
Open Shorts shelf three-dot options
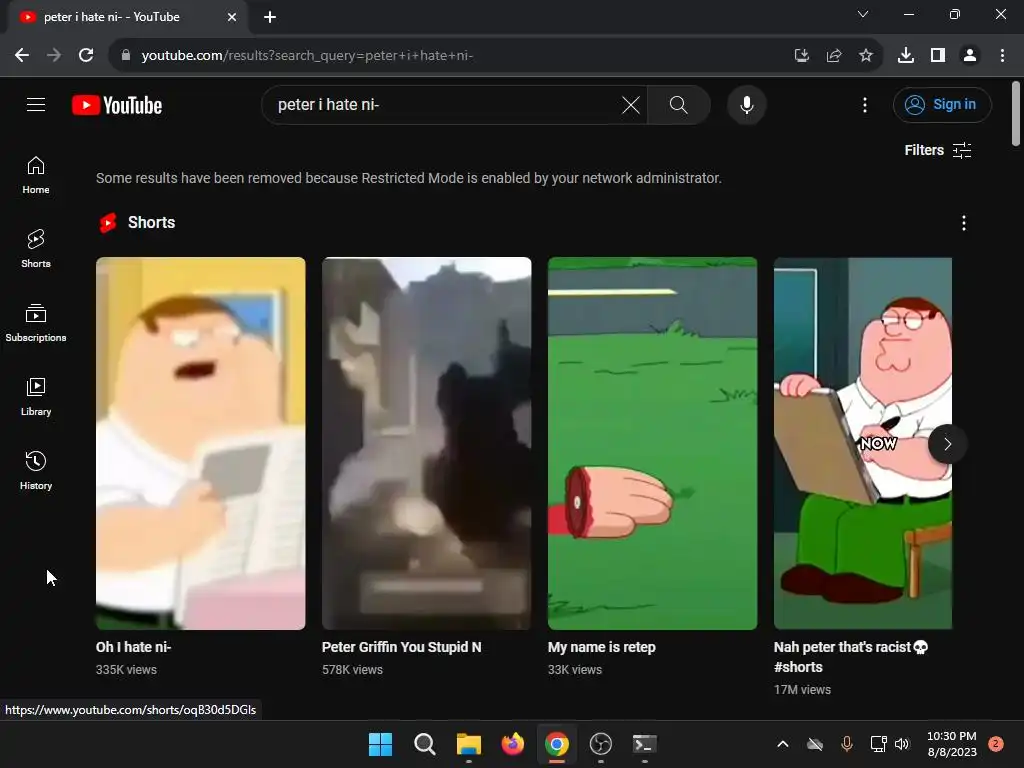coord(963,223)
